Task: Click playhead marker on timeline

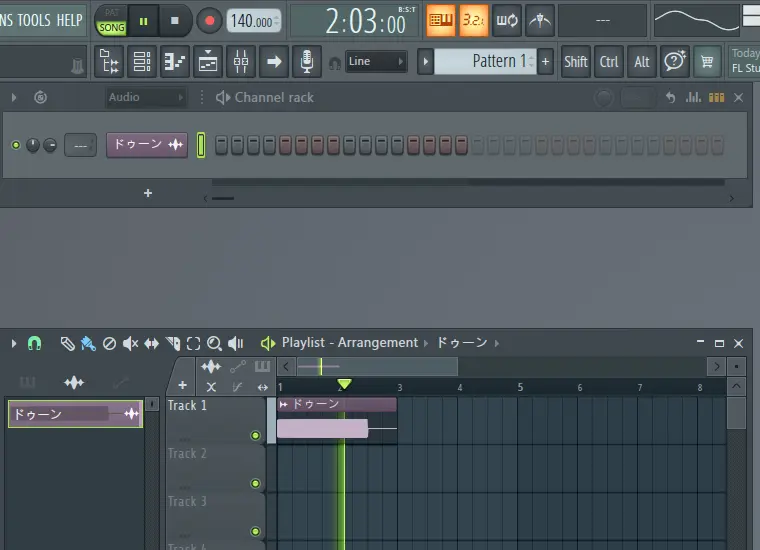Action: coord(344,385)
